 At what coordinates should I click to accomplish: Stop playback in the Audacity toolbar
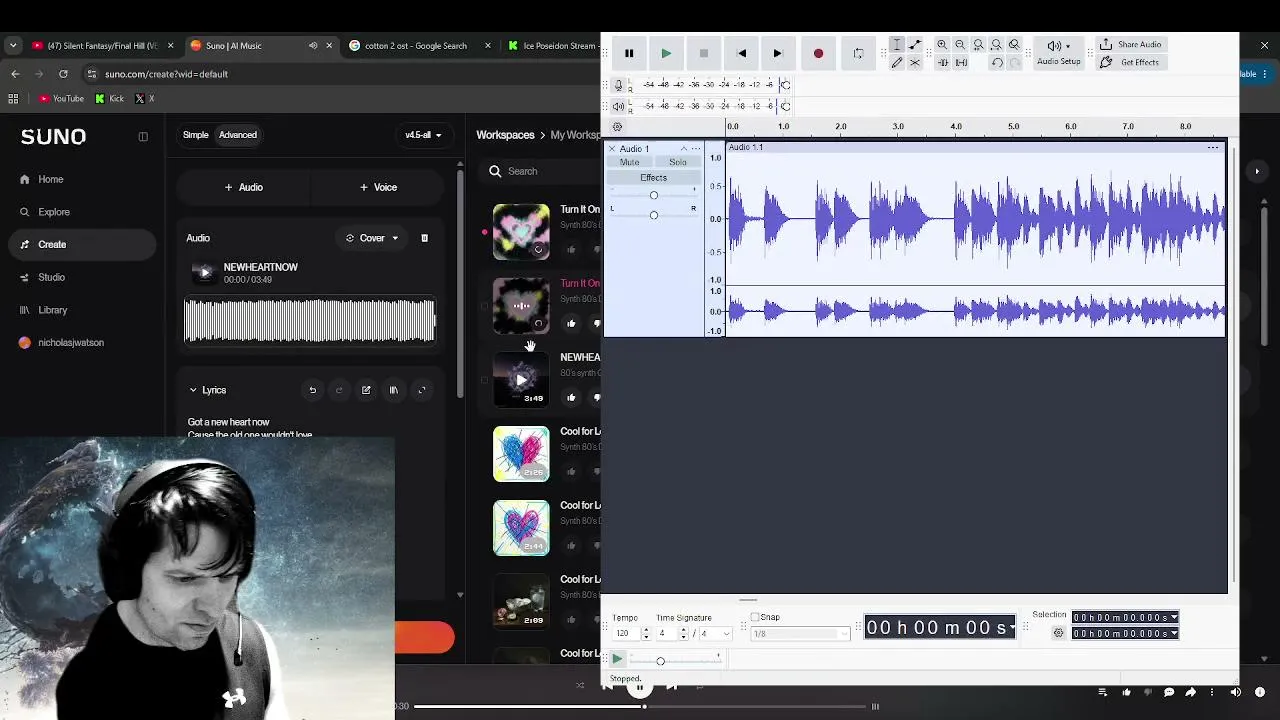pyautogui.click(x=704, y=53)
